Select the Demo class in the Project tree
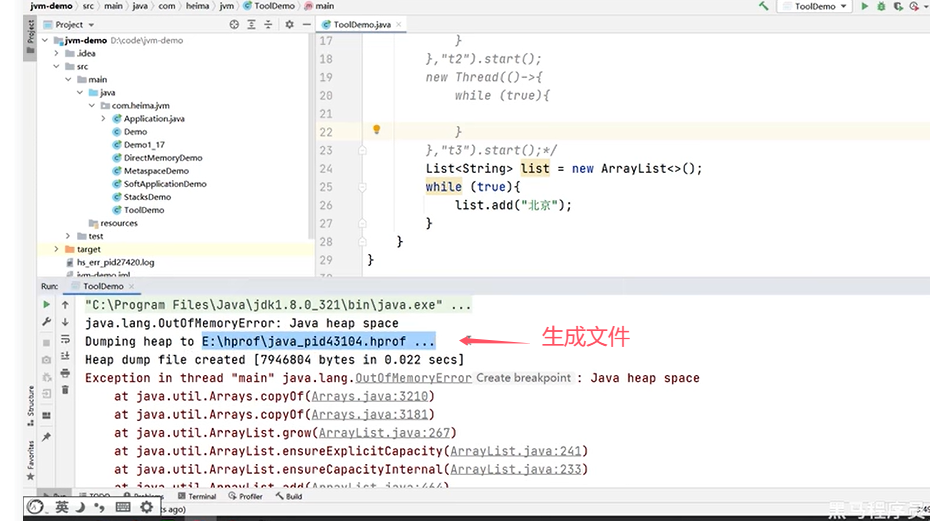 click(135, 132)
